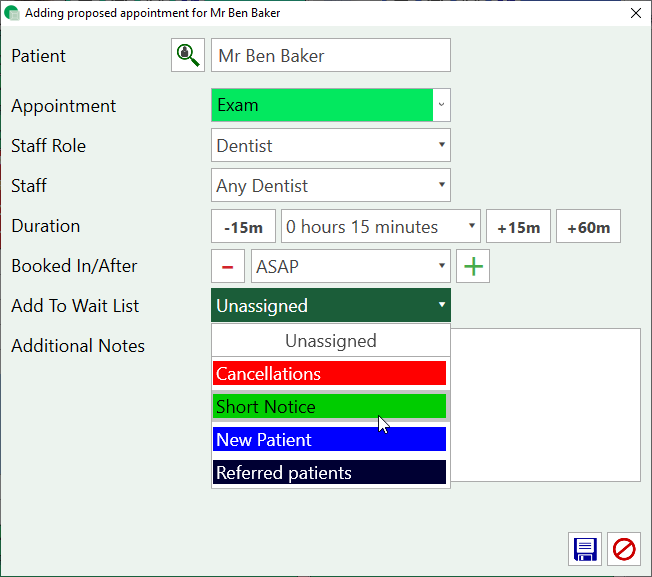The height and width of the screenshot is (577, 652).
Task: Click the green plus Booked In/After button
Action: [x=472, y=267]
